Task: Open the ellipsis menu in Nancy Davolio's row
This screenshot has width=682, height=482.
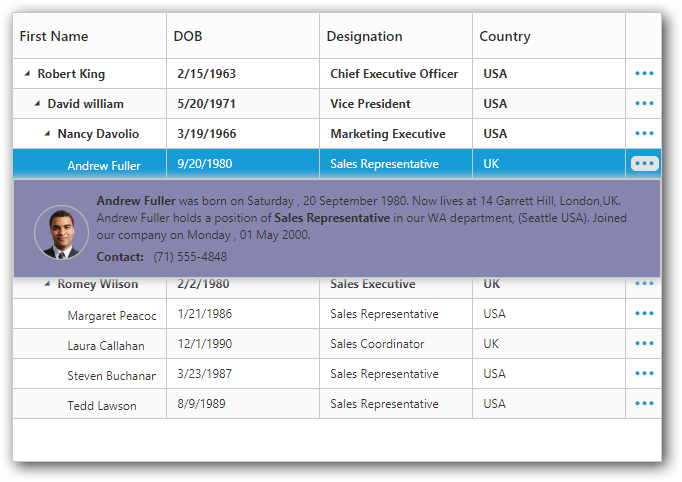Action: pos(644,133)
